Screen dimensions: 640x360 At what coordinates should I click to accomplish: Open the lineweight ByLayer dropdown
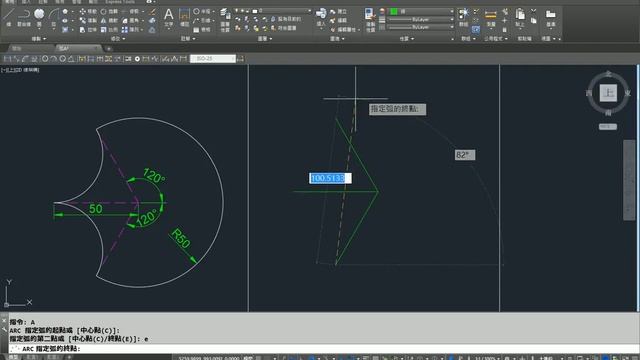coord(421,19)
